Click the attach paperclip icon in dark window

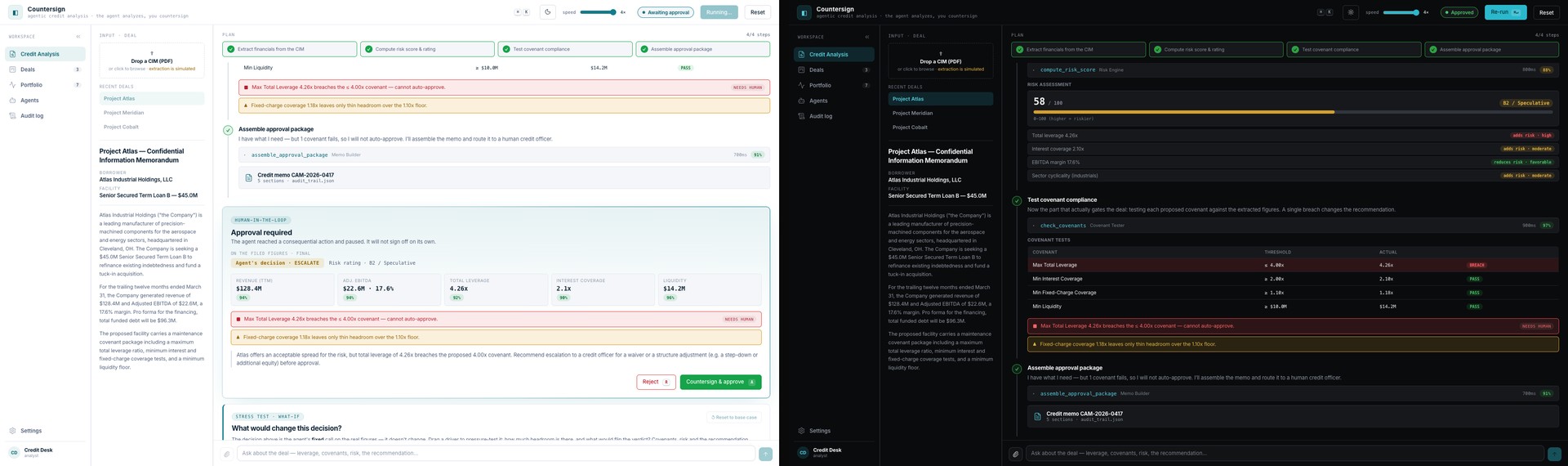1015,454
